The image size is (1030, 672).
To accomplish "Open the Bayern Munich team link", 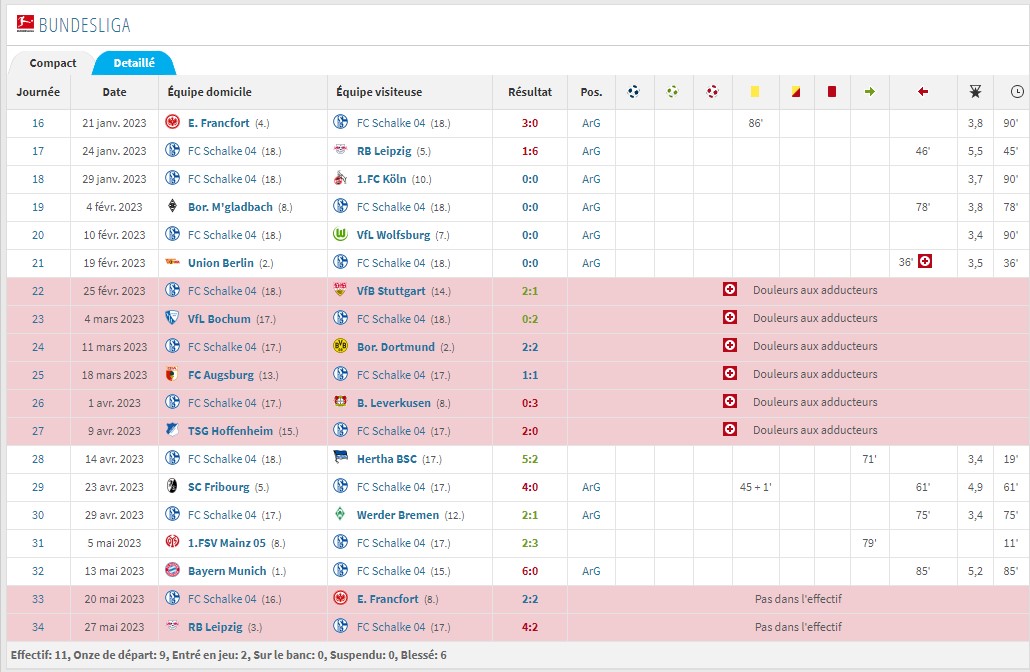I will point(227,571).
